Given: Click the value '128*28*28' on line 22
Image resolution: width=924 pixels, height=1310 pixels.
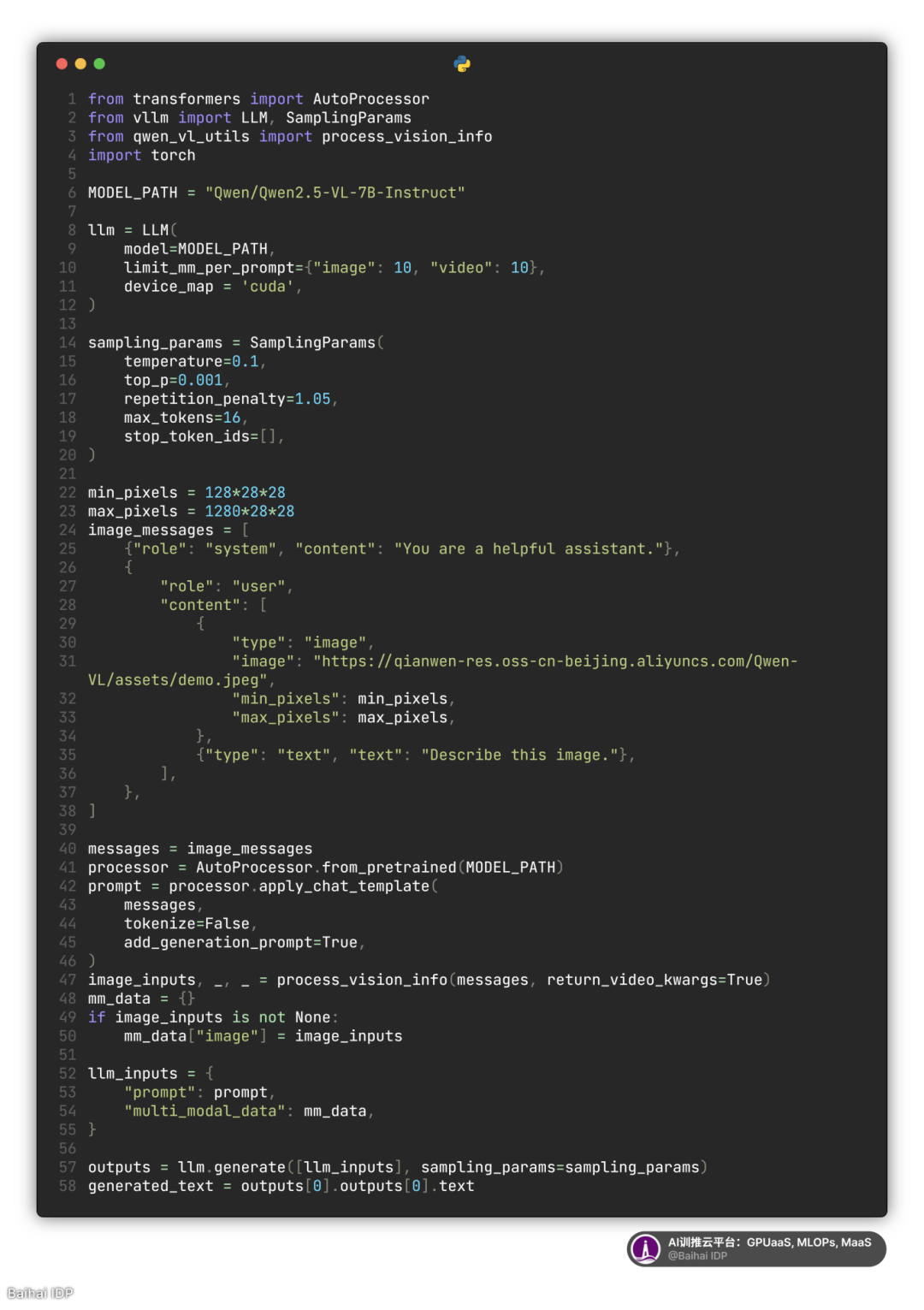Looking at the screenshot, I should coord(246,493).
